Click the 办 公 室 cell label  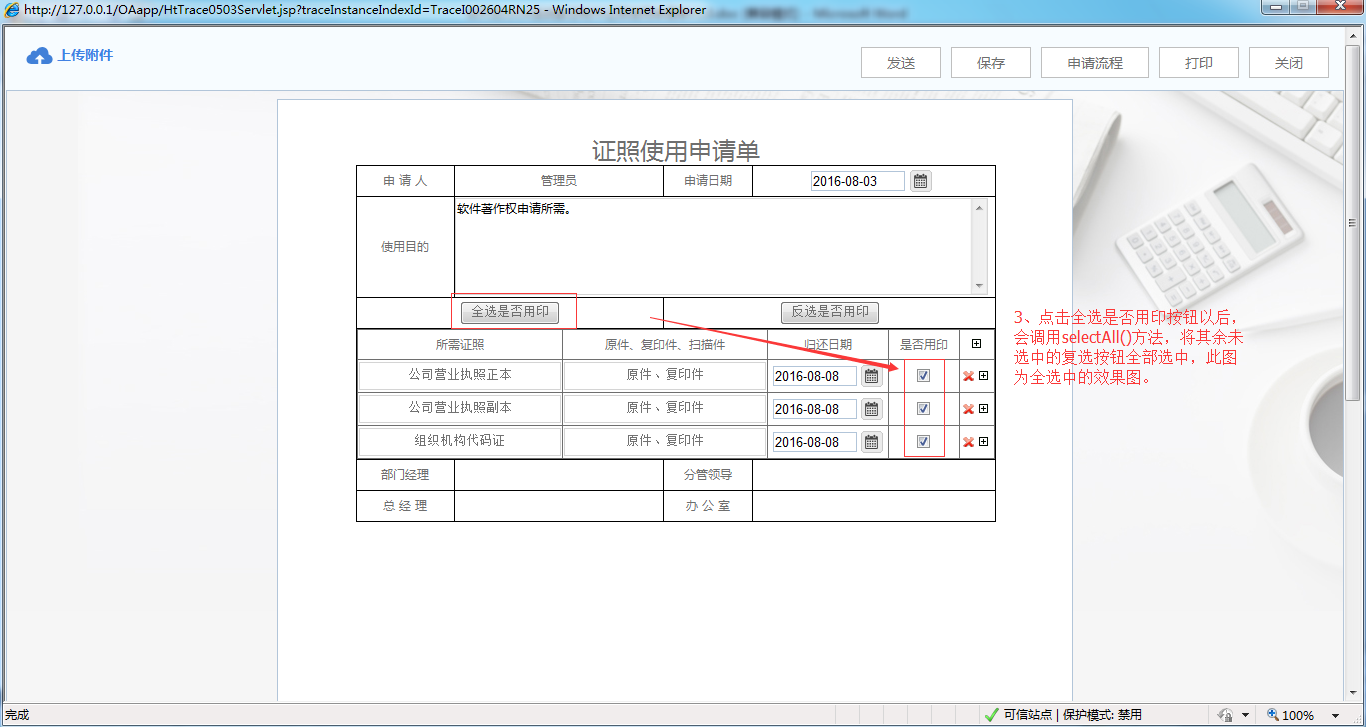coord(708,506)
